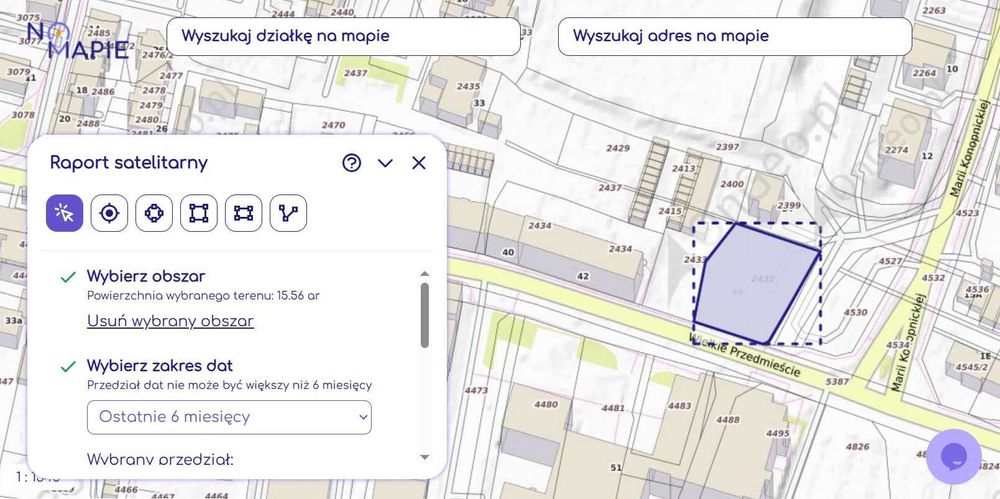Click the selected blue parcel polygon
This screenshot has height=499, width=1000.
pyautogui.click(x=757, y=285)
